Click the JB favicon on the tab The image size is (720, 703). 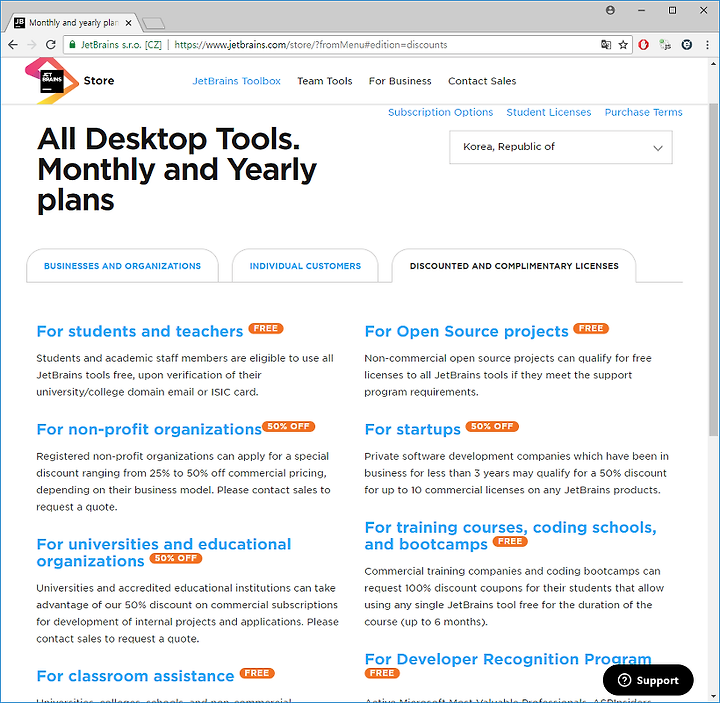pyautogui.click(x=19, y=22)
